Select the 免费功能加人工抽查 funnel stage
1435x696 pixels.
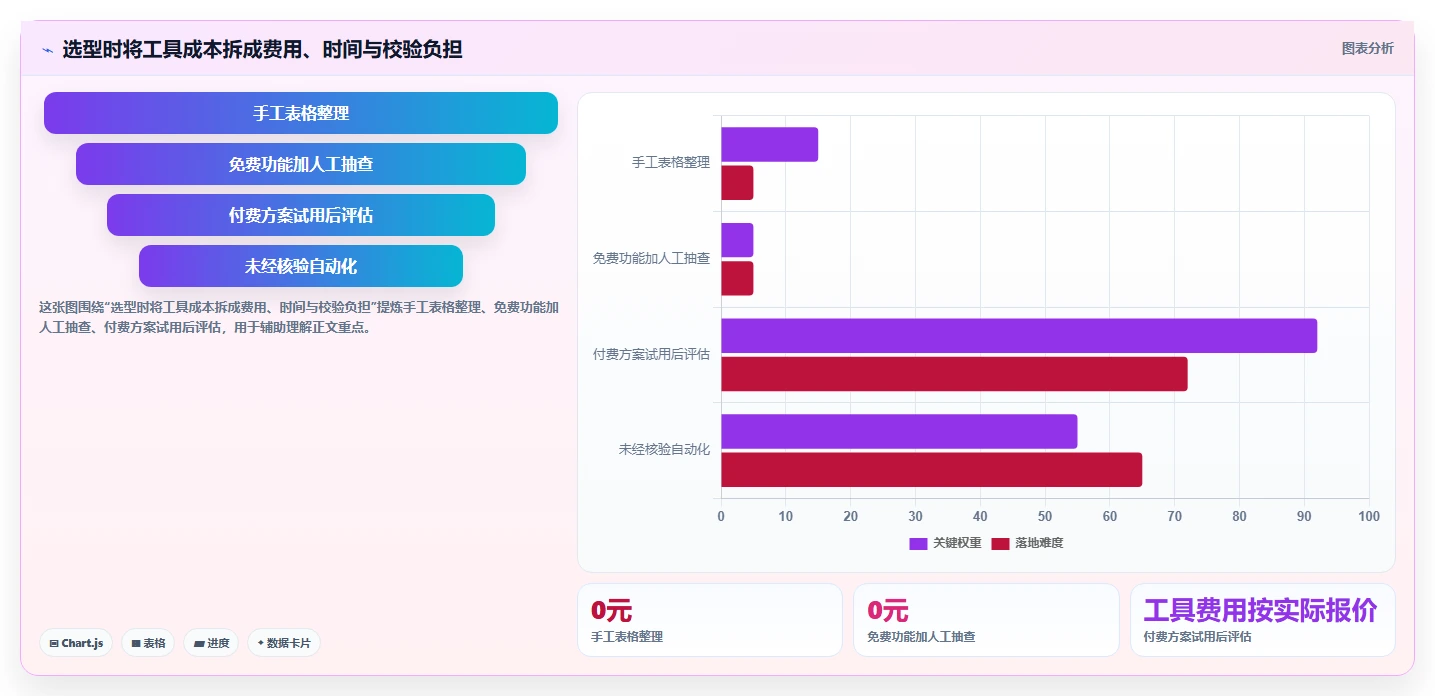coord(301,164)
